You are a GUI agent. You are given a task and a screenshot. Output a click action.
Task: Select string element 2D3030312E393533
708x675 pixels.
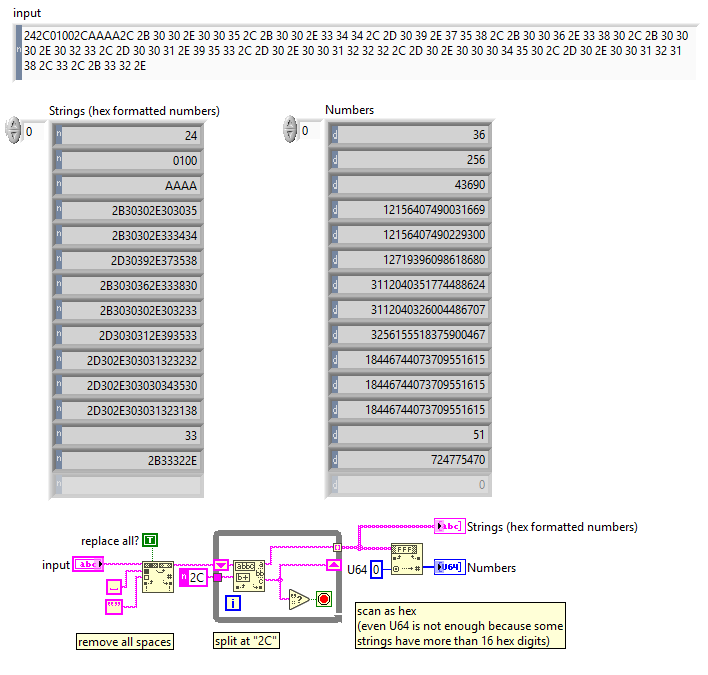(128, 335)
